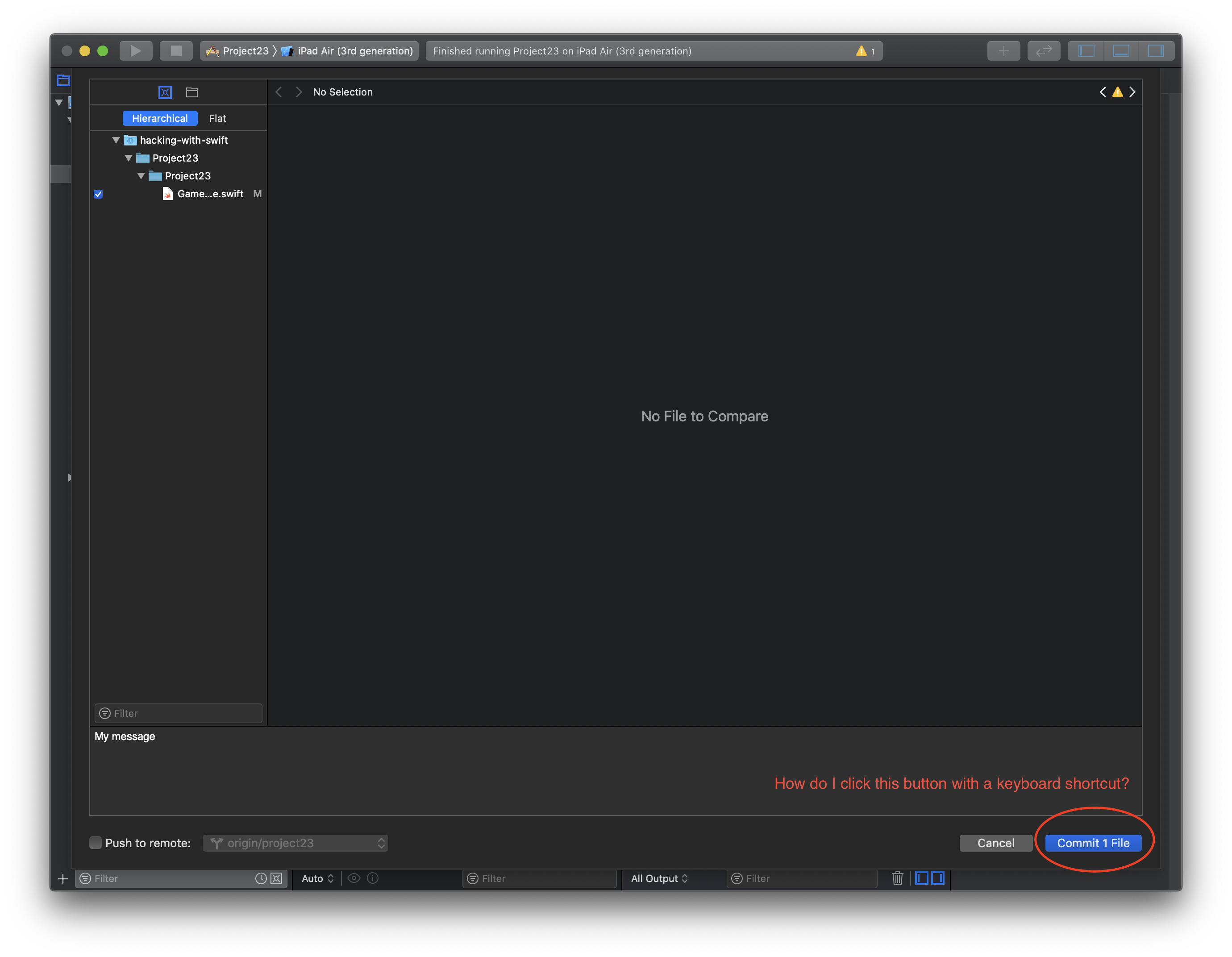The width and height of the screenshot is (1232, 957).
Task: Uncheck the GameScene swift file checkbox
Action: 98,194
